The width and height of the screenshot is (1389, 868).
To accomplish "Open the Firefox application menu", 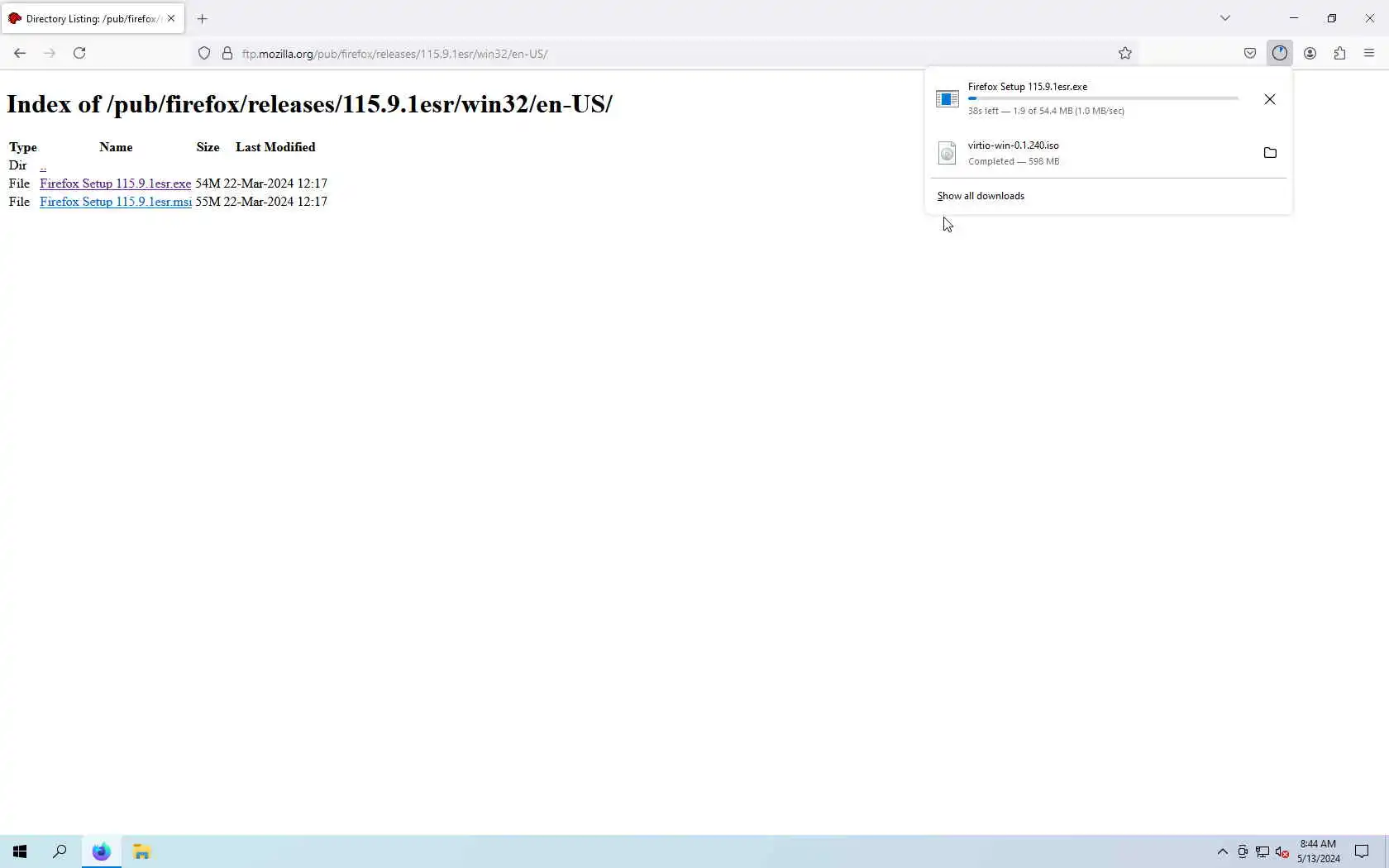I will [1369, 53].
